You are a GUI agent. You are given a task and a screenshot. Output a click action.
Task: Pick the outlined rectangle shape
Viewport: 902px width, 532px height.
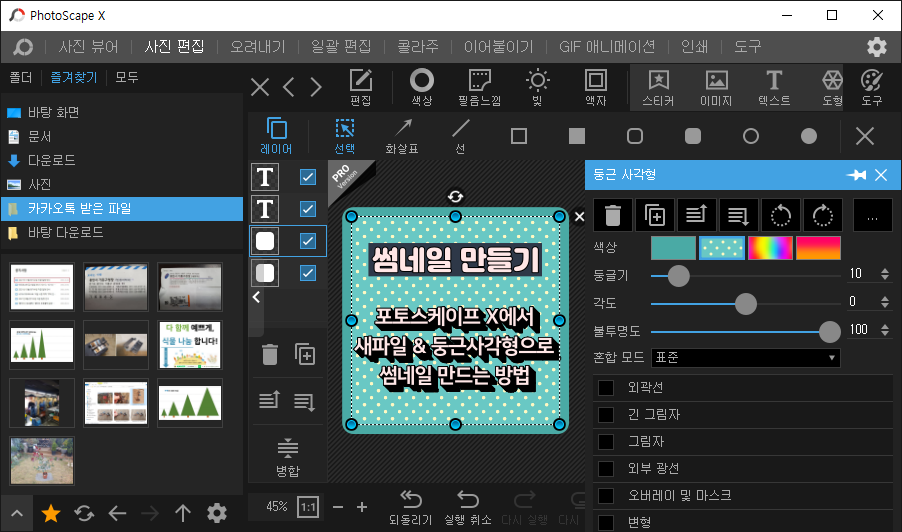[519, 136]
